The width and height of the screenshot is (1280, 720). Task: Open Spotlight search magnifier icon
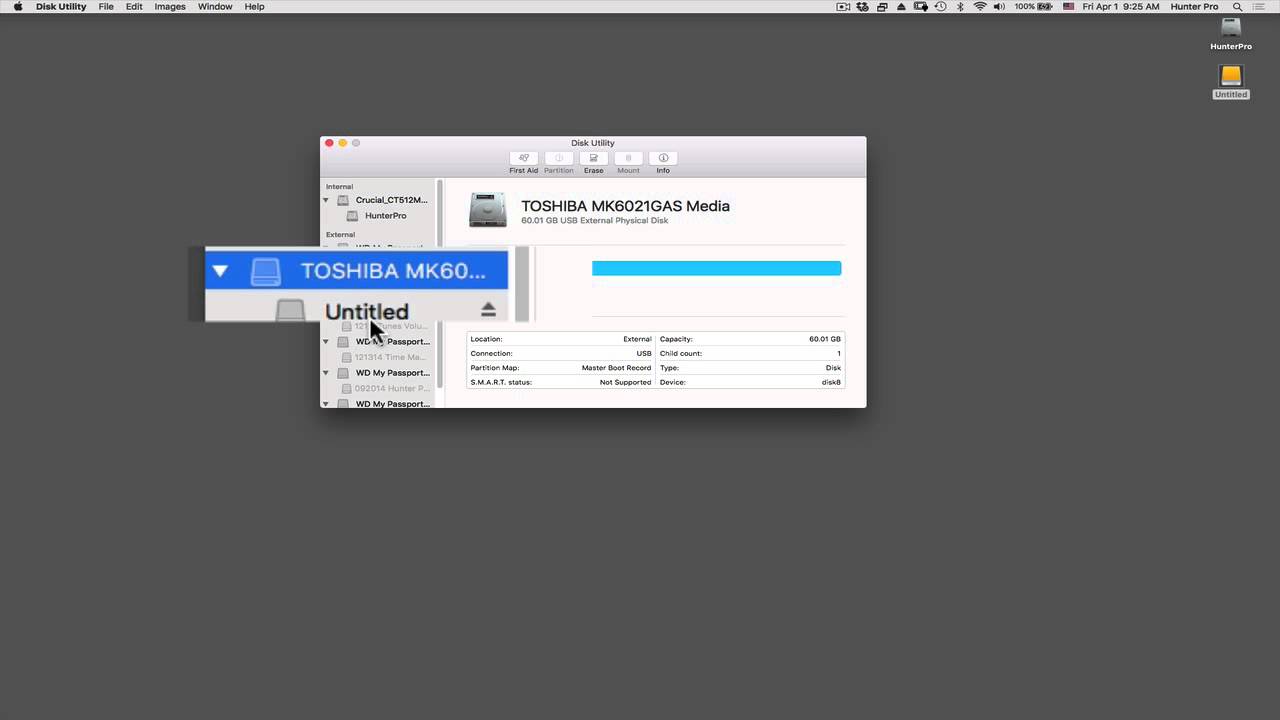tap(1237, 7)
